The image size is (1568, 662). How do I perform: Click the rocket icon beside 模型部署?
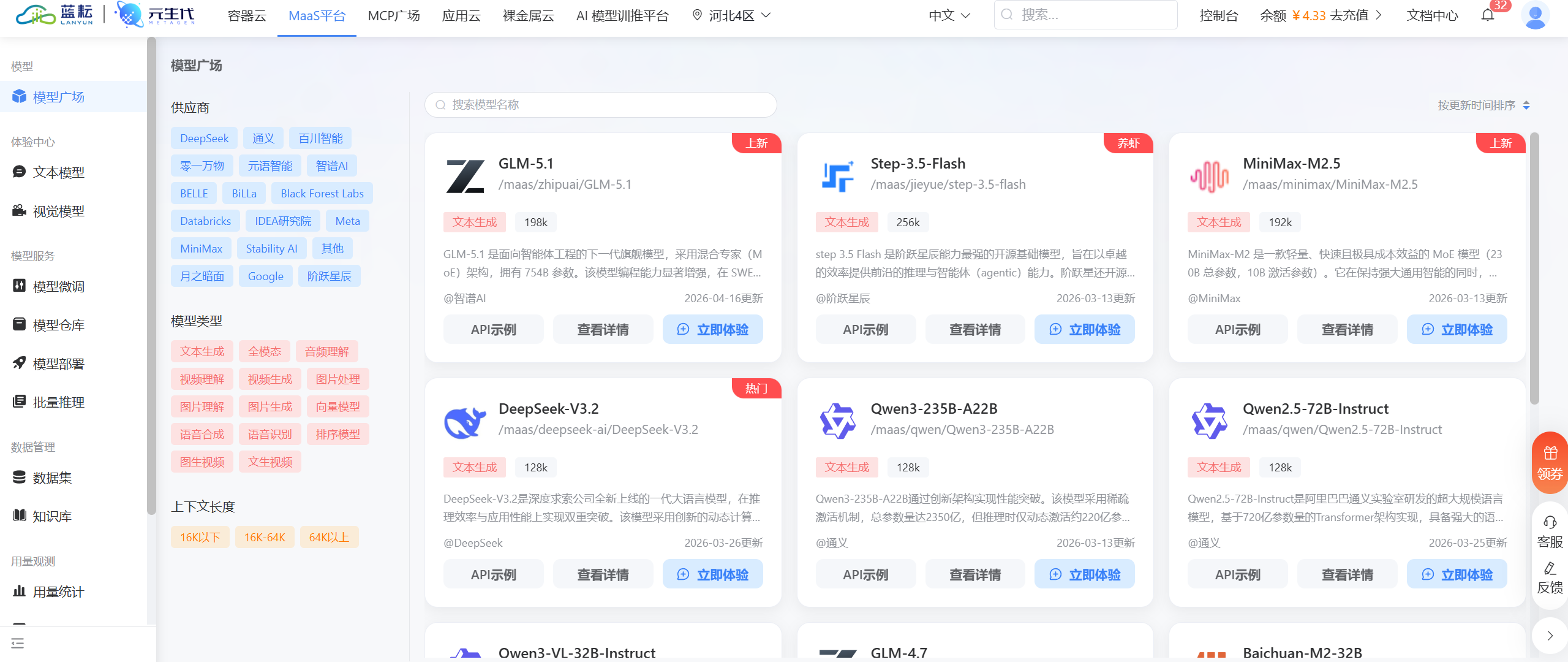point(20,363)
